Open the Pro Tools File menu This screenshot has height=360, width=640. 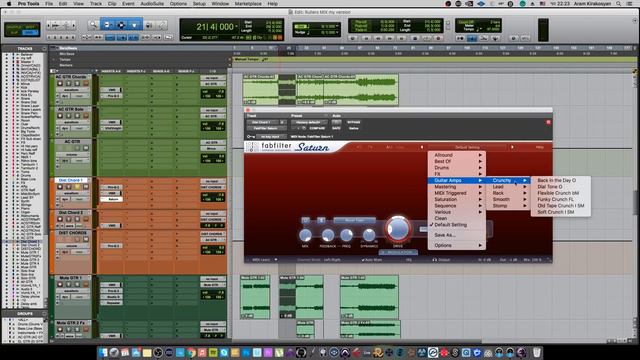(x=49, y=4)
